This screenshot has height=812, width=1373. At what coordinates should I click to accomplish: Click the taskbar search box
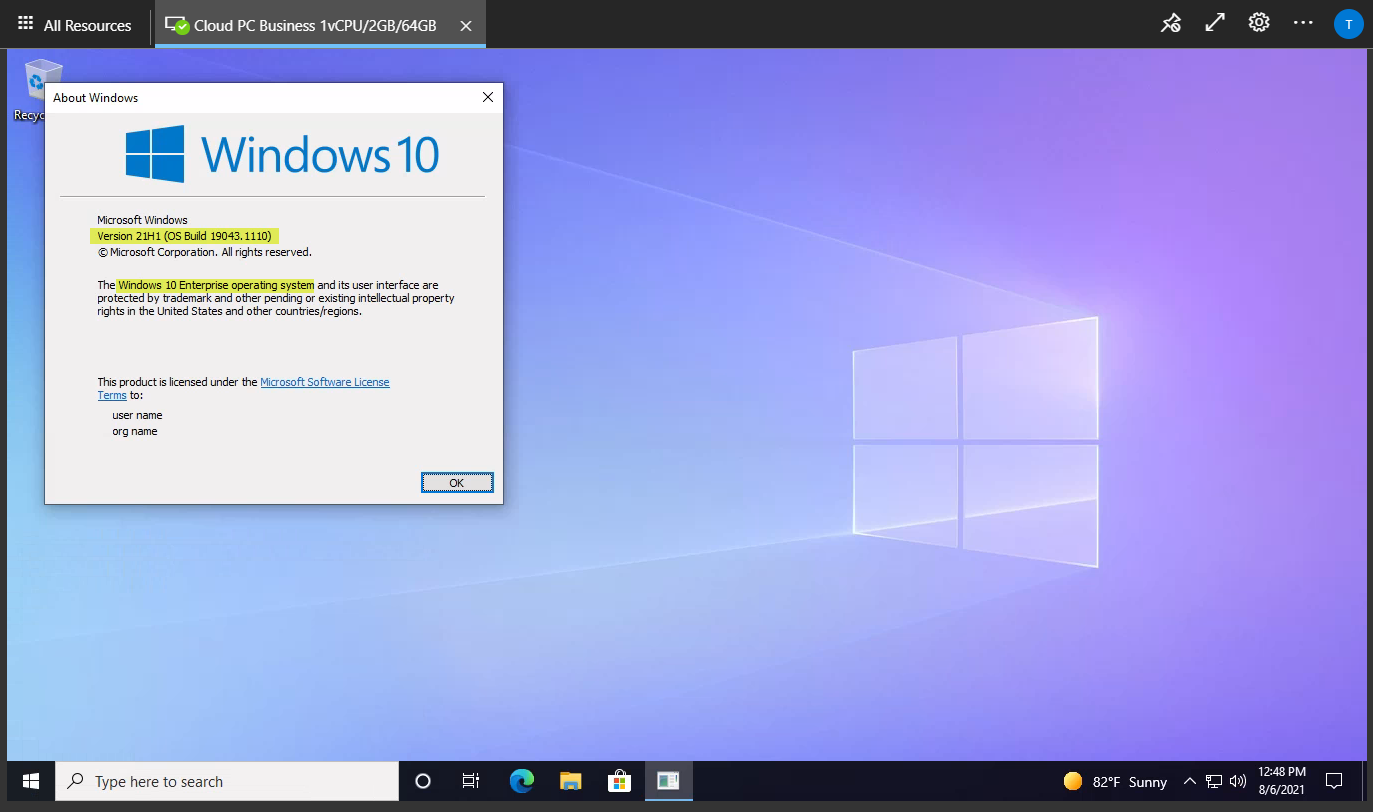click(226, 781)
